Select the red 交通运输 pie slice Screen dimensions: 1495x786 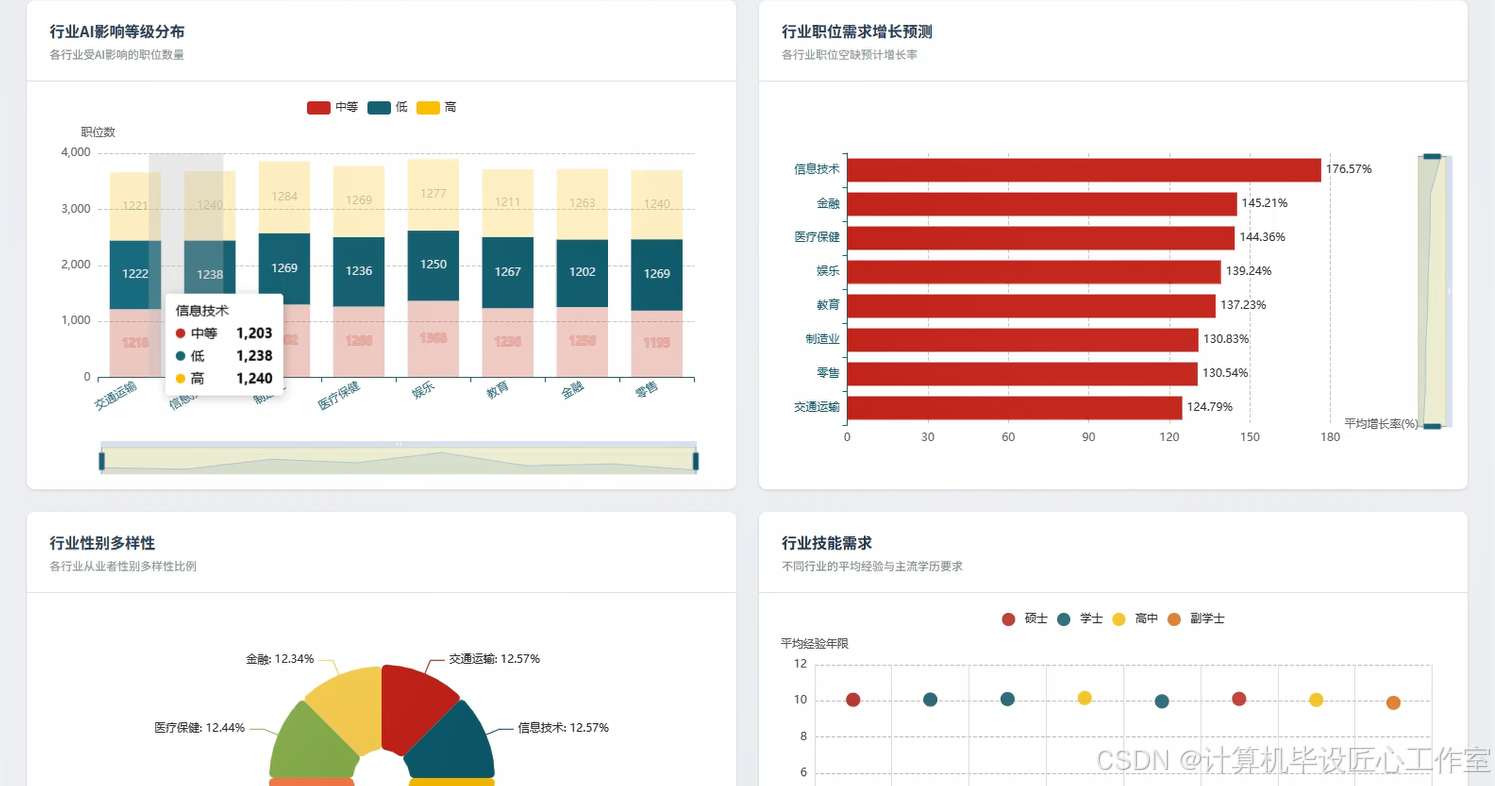tap(419, 707)
